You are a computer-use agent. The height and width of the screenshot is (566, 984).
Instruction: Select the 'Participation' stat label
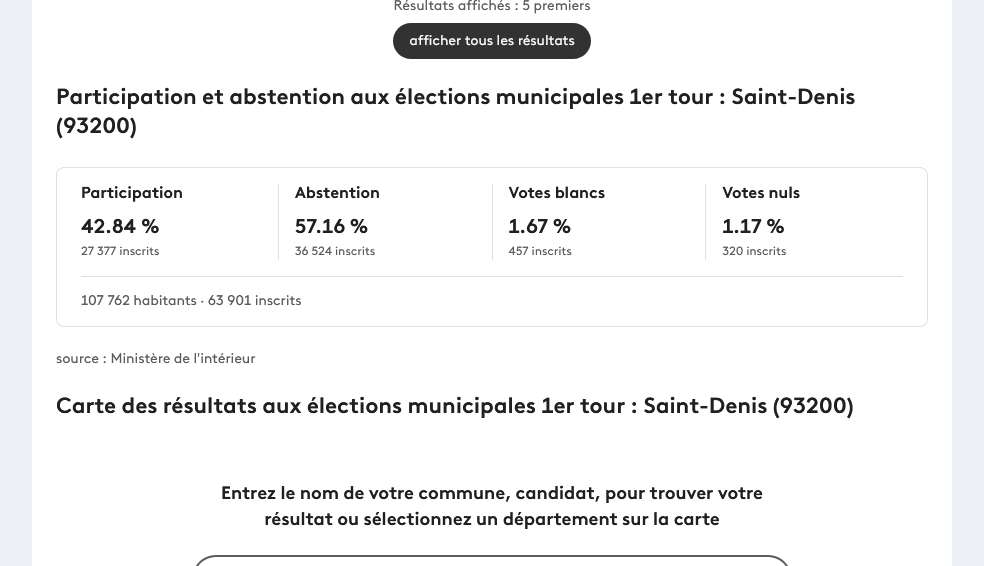tap(132, 193)
